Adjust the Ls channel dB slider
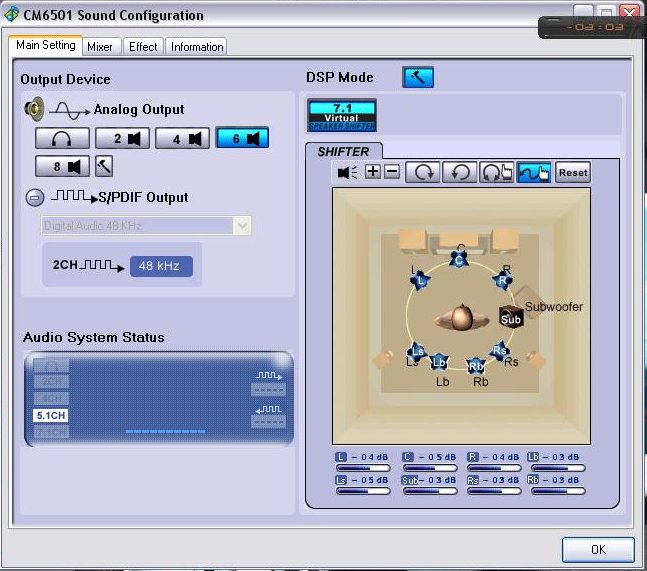The width and height of the screenshot is (647, 571). 363,491
